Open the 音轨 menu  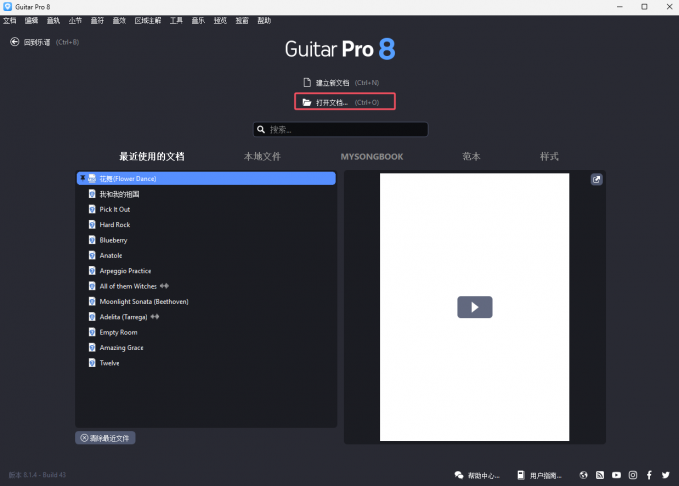pyautogui.click(x=53, y=20)
